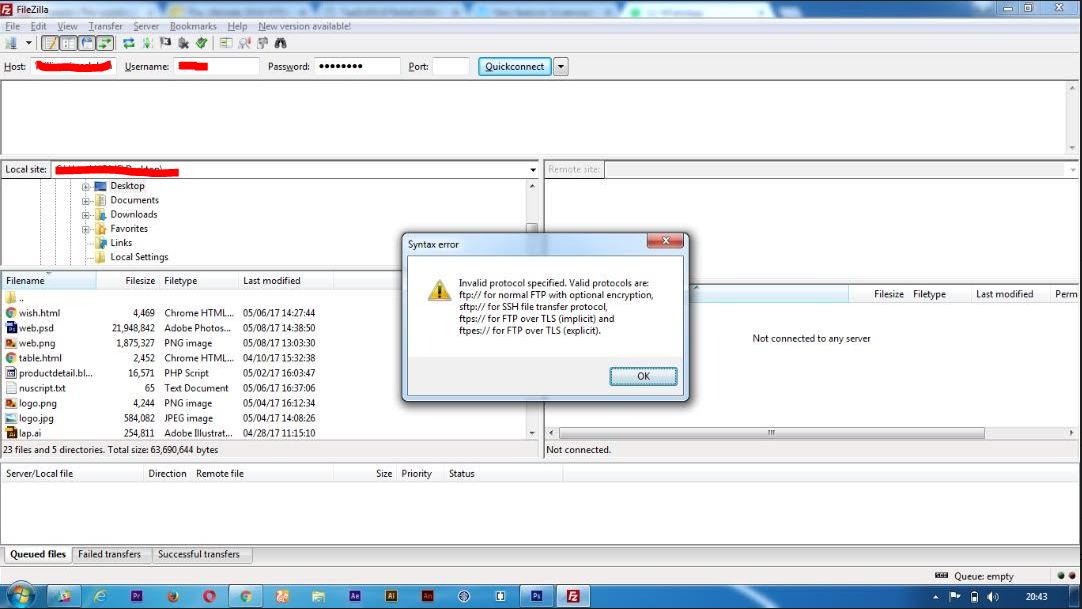Expand the Documents tree node
The width and height of the screenshot is (1082, 609).
tap(86, 201)
